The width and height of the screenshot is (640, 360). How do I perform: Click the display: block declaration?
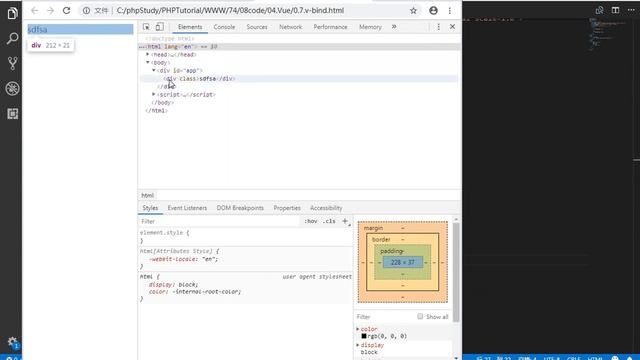click(173, 284)
